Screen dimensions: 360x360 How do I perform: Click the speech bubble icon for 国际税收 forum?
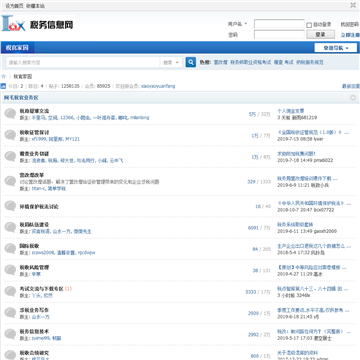(x=10, y=249)
